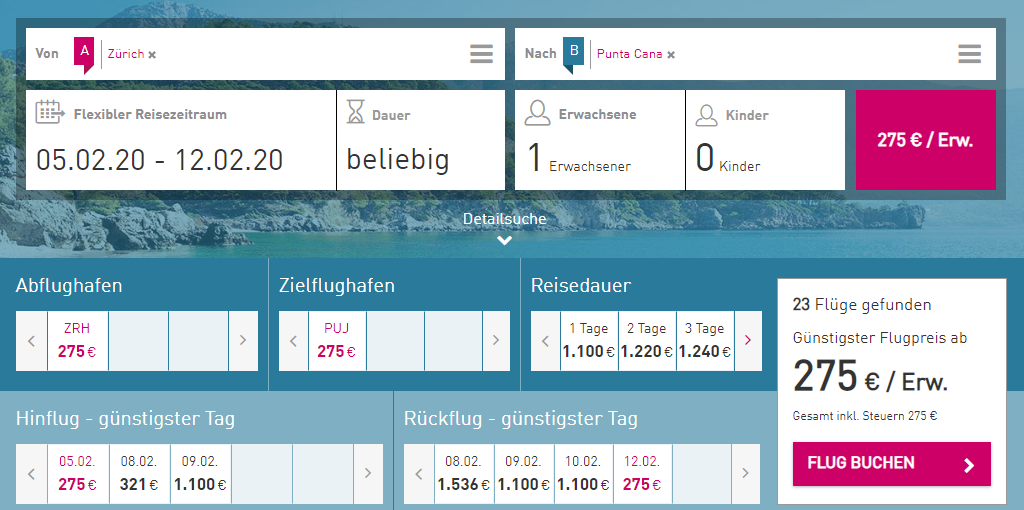
Task: Choose 05.02. outbound flight for 275 €
Action: [x=77, y=474]
